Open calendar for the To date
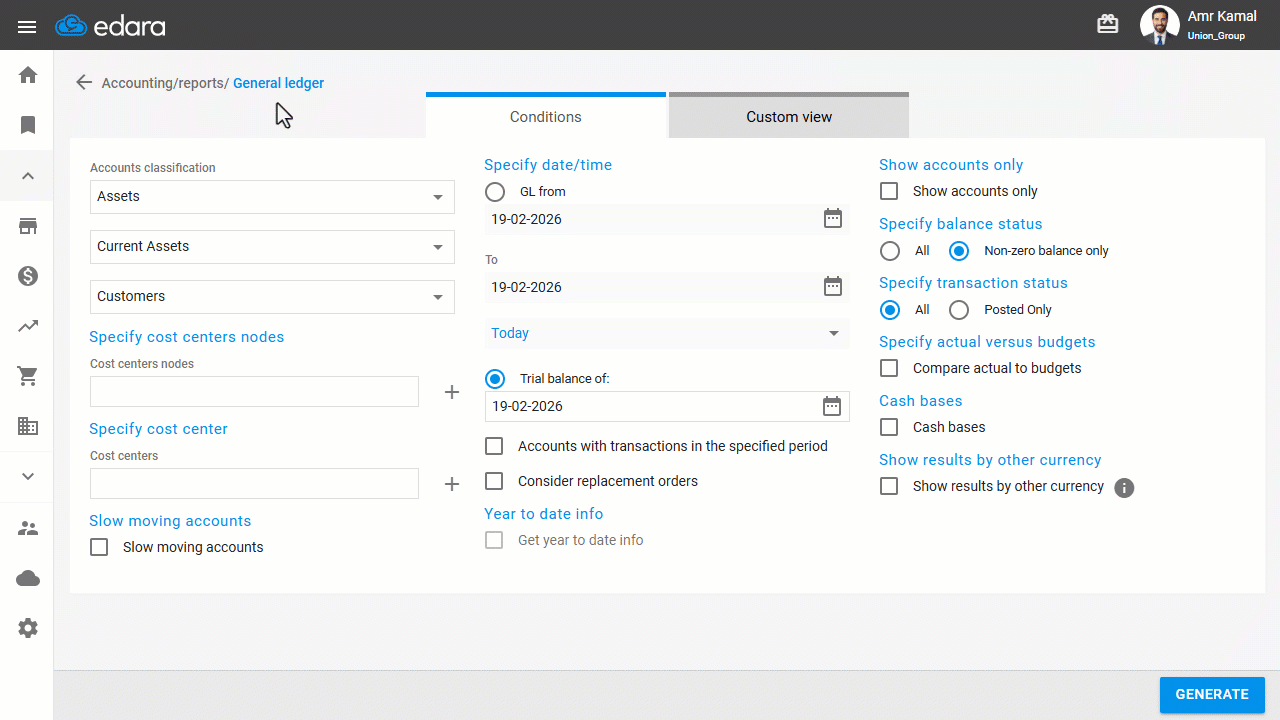 (833, 287)
